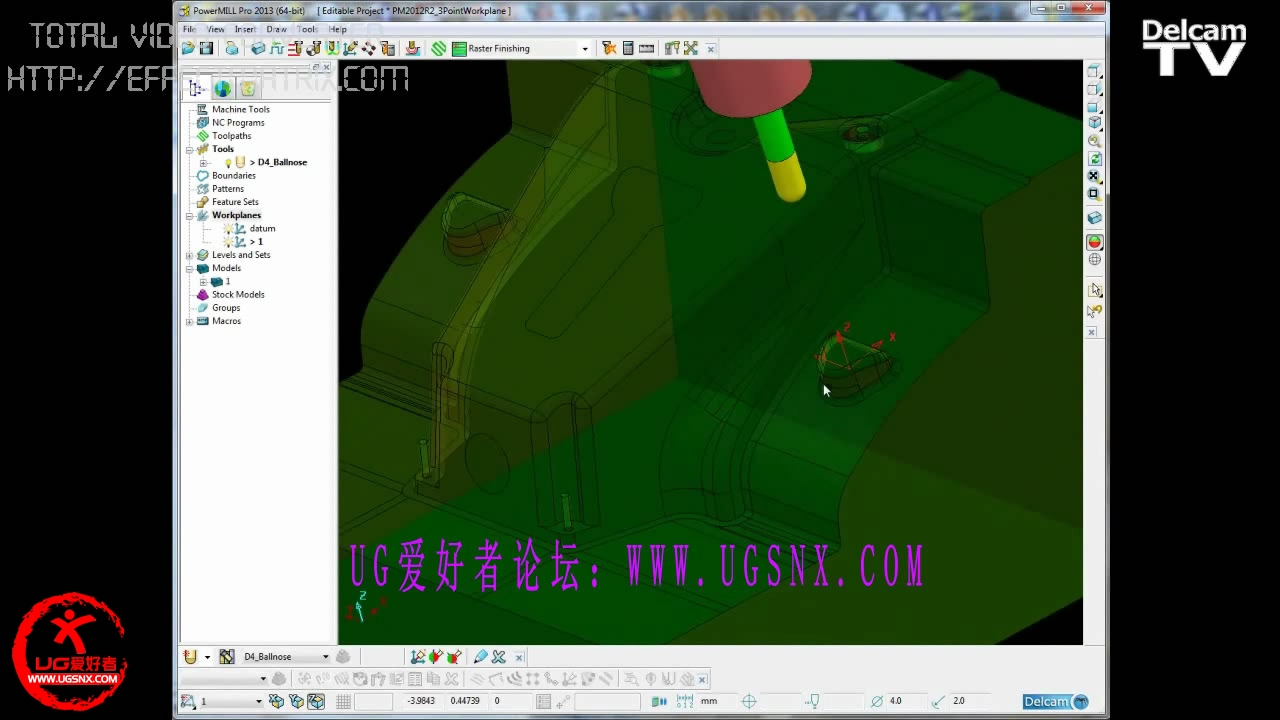Click the Calculator icon

click(628, 48)
